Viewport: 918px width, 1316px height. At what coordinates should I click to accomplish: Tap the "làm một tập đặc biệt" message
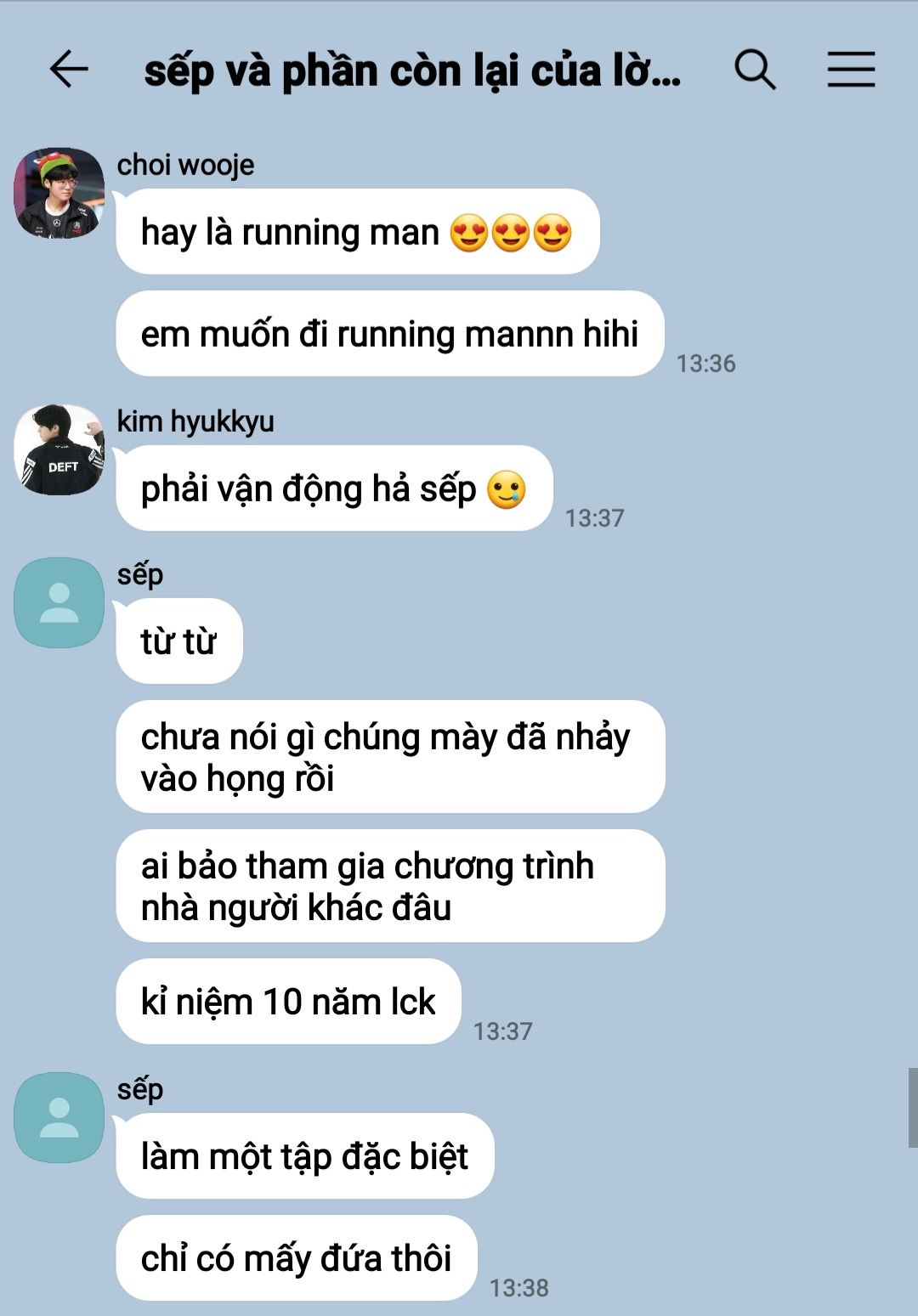(x=305, y=1155)
